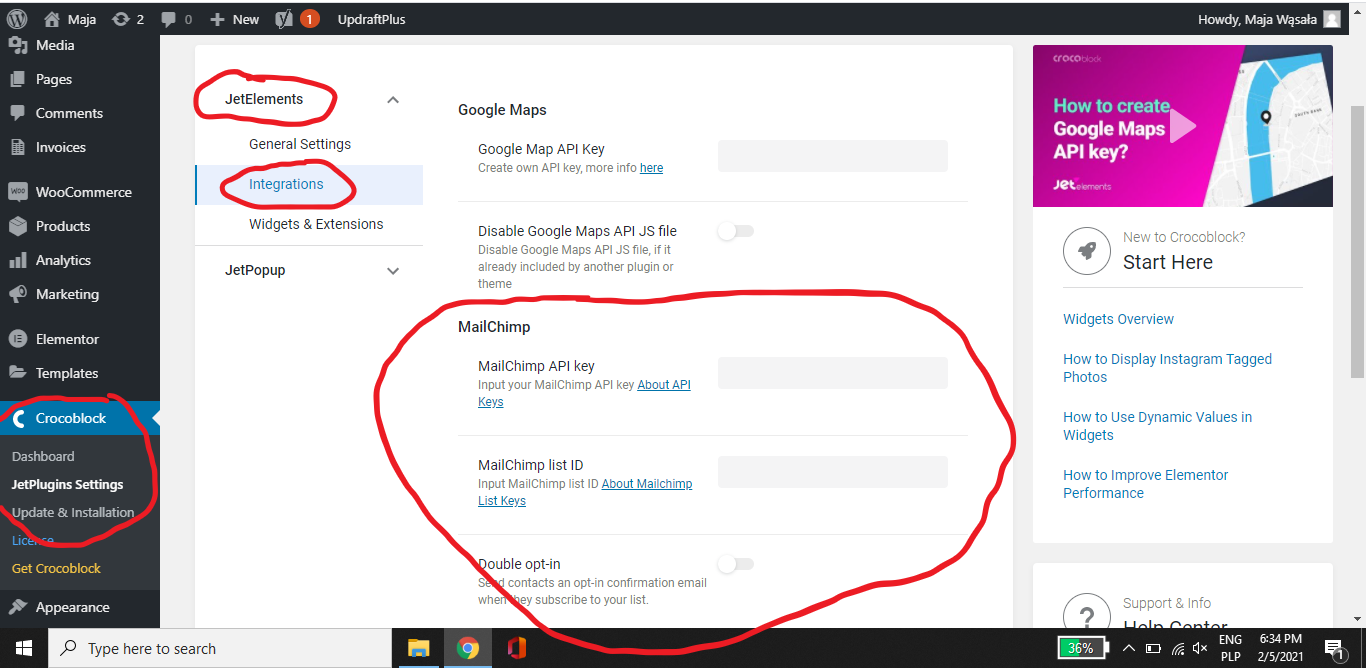Open JetPlugins Settings submenu
1366x668 pixels.
pyautogui.click(x=68, y=484)
